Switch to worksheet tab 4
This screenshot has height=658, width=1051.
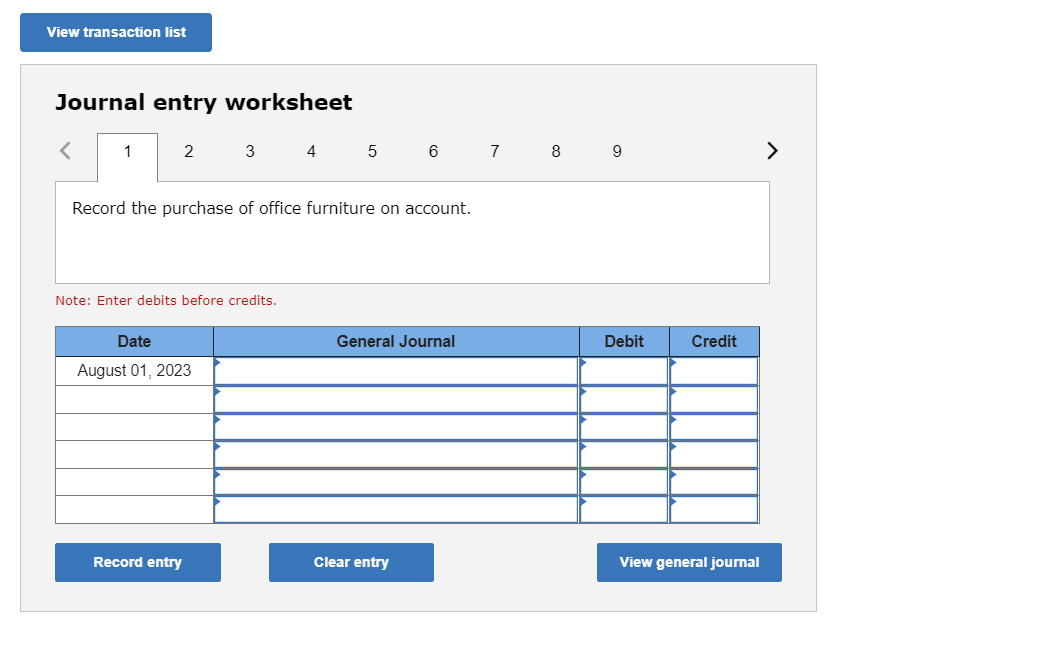point(311,151)
